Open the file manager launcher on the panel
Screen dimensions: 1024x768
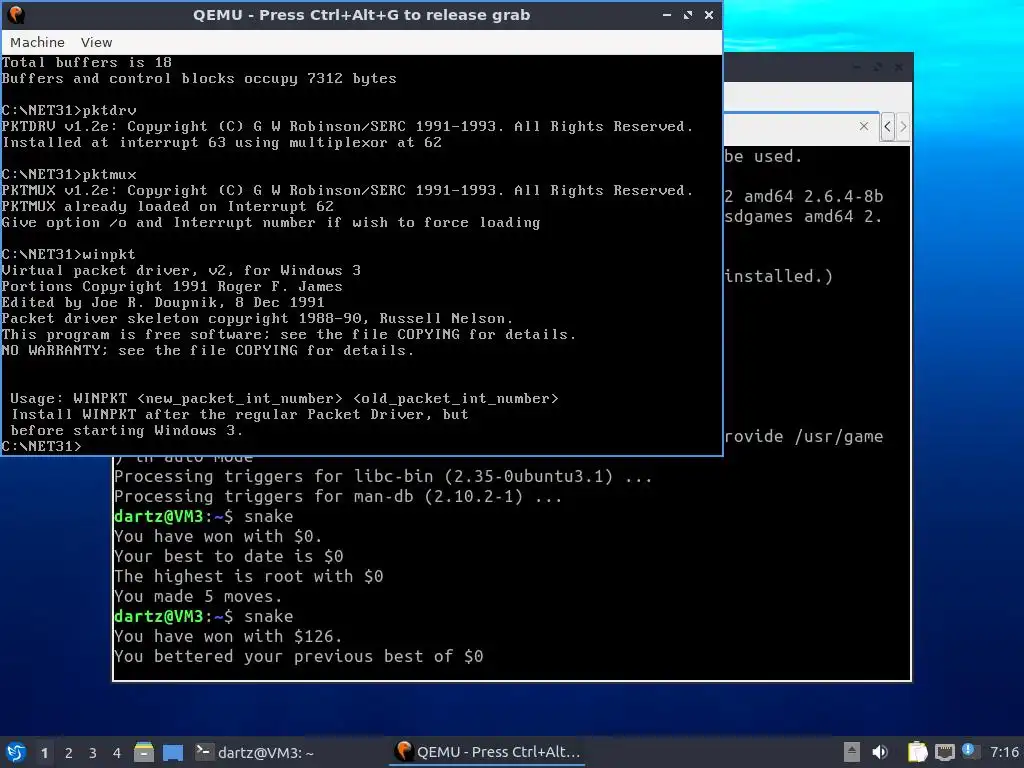coord(144,752)
